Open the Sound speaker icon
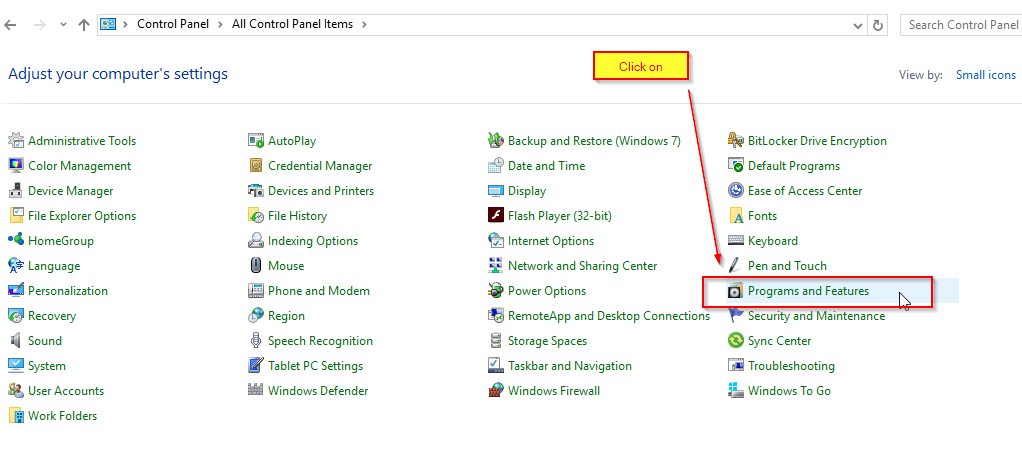The image size is (1022, 467). click(x=16, y=340)
